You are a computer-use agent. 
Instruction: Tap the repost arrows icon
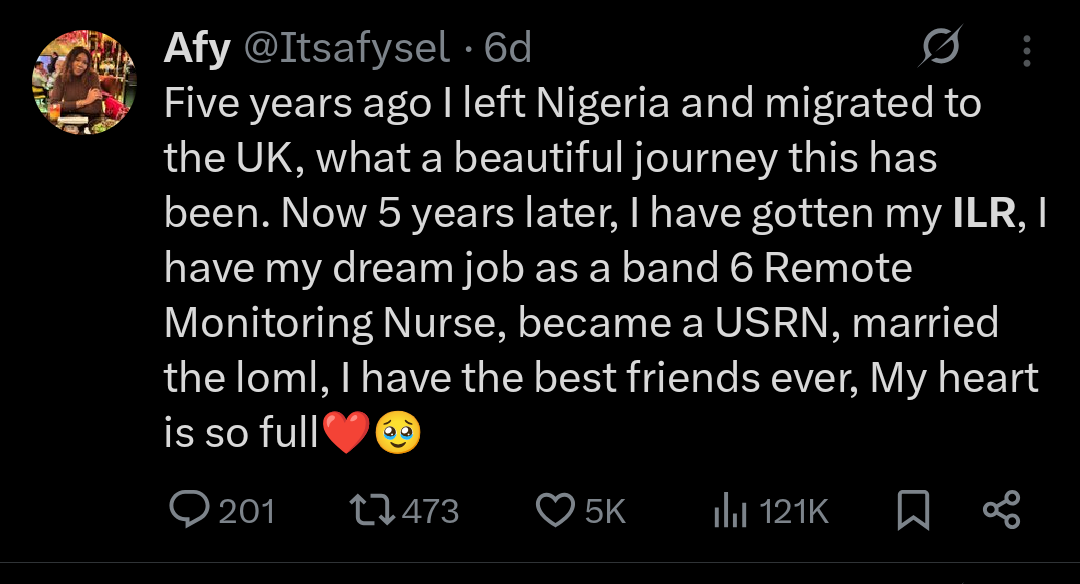[x=375, y=511]
